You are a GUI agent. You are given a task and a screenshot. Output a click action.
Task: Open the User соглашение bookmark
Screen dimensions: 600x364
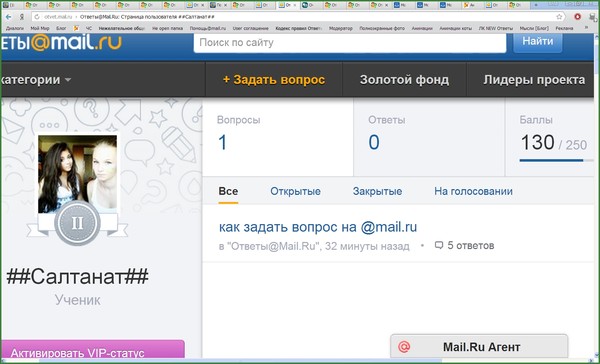pyautogui.click(x=251, y=28)
